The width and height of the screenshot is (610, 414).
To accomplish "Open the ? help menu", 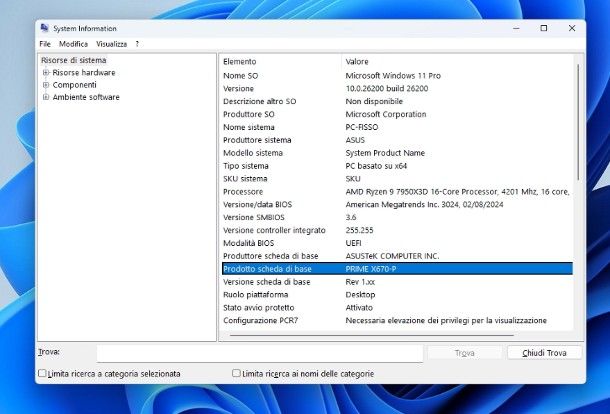I will [137, 44].
